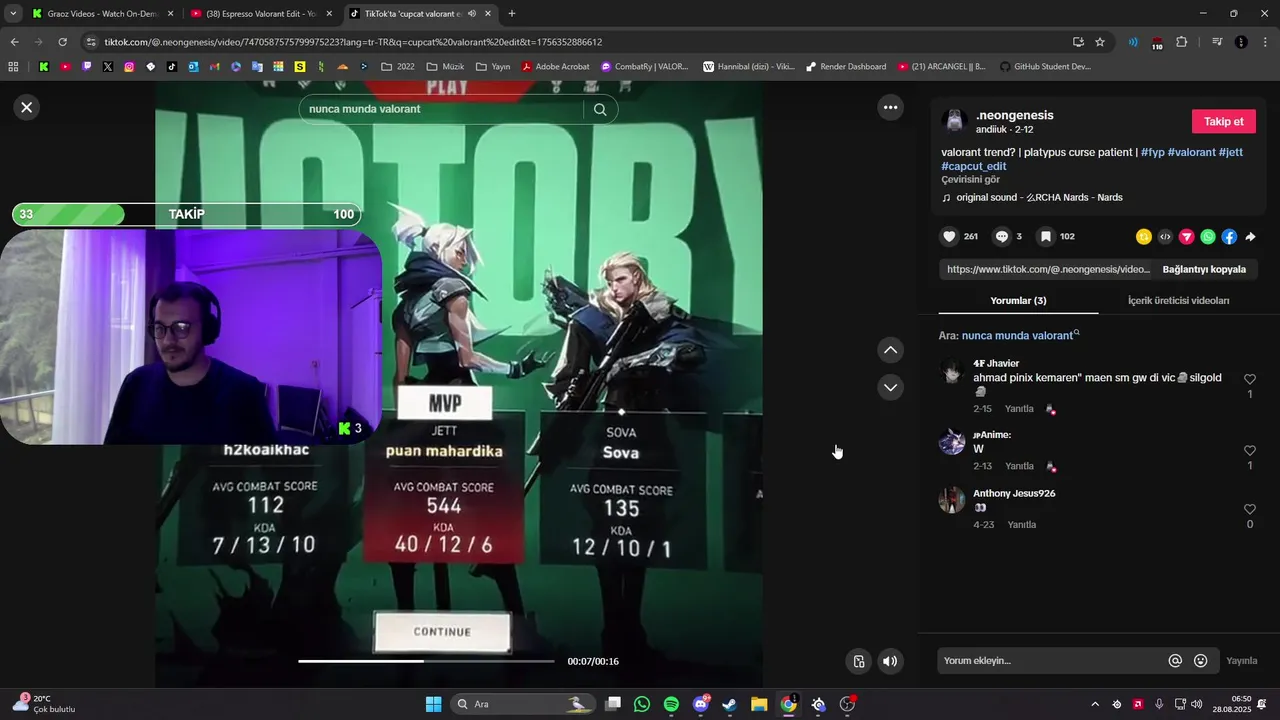The height and width of the screenshot is (720, 1280).
Task: Follow .neongenesis with the Takip et button
Action: tap(1223, 121)
